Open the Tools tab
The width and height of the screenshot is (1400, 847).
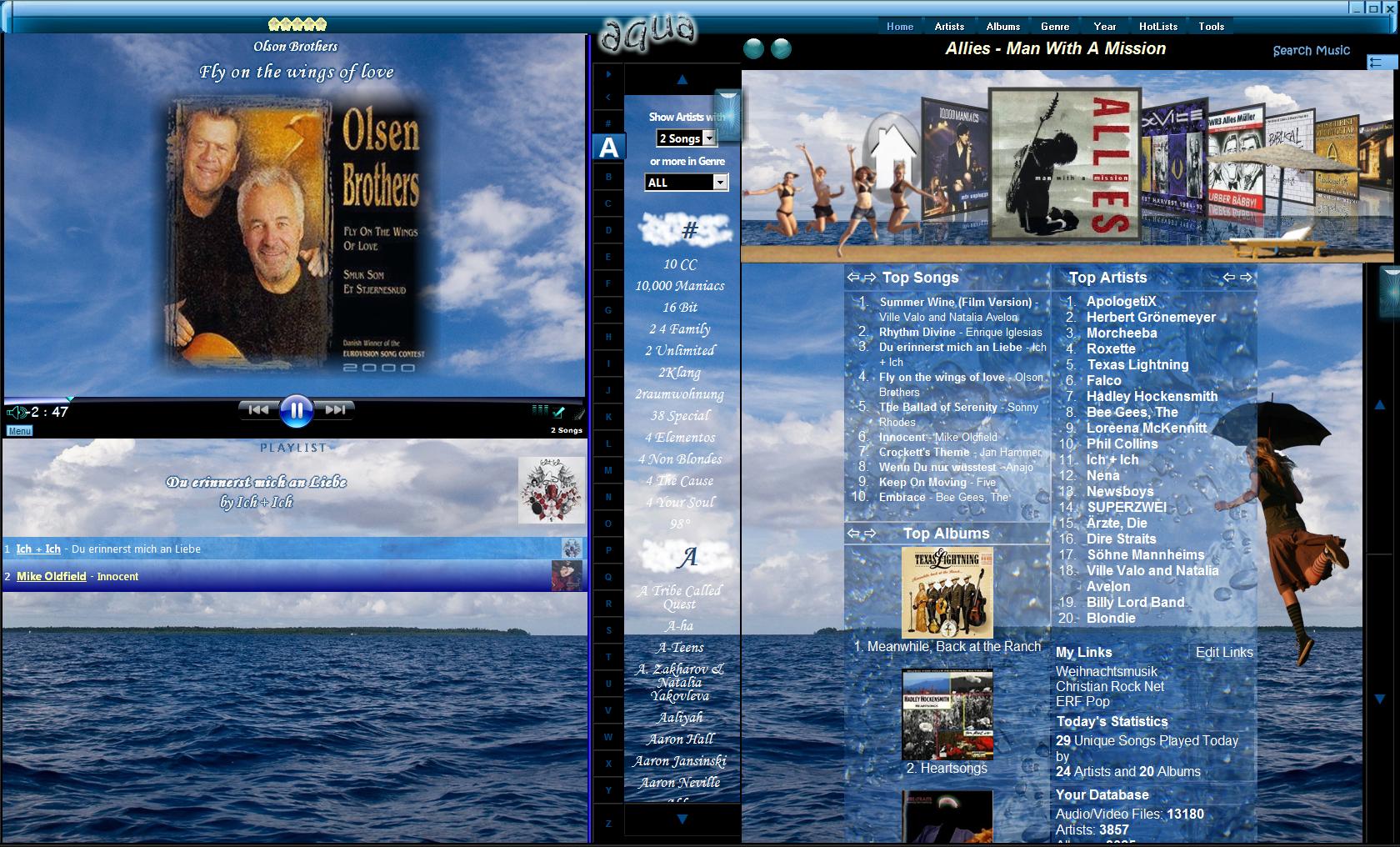coord(1212,27)
